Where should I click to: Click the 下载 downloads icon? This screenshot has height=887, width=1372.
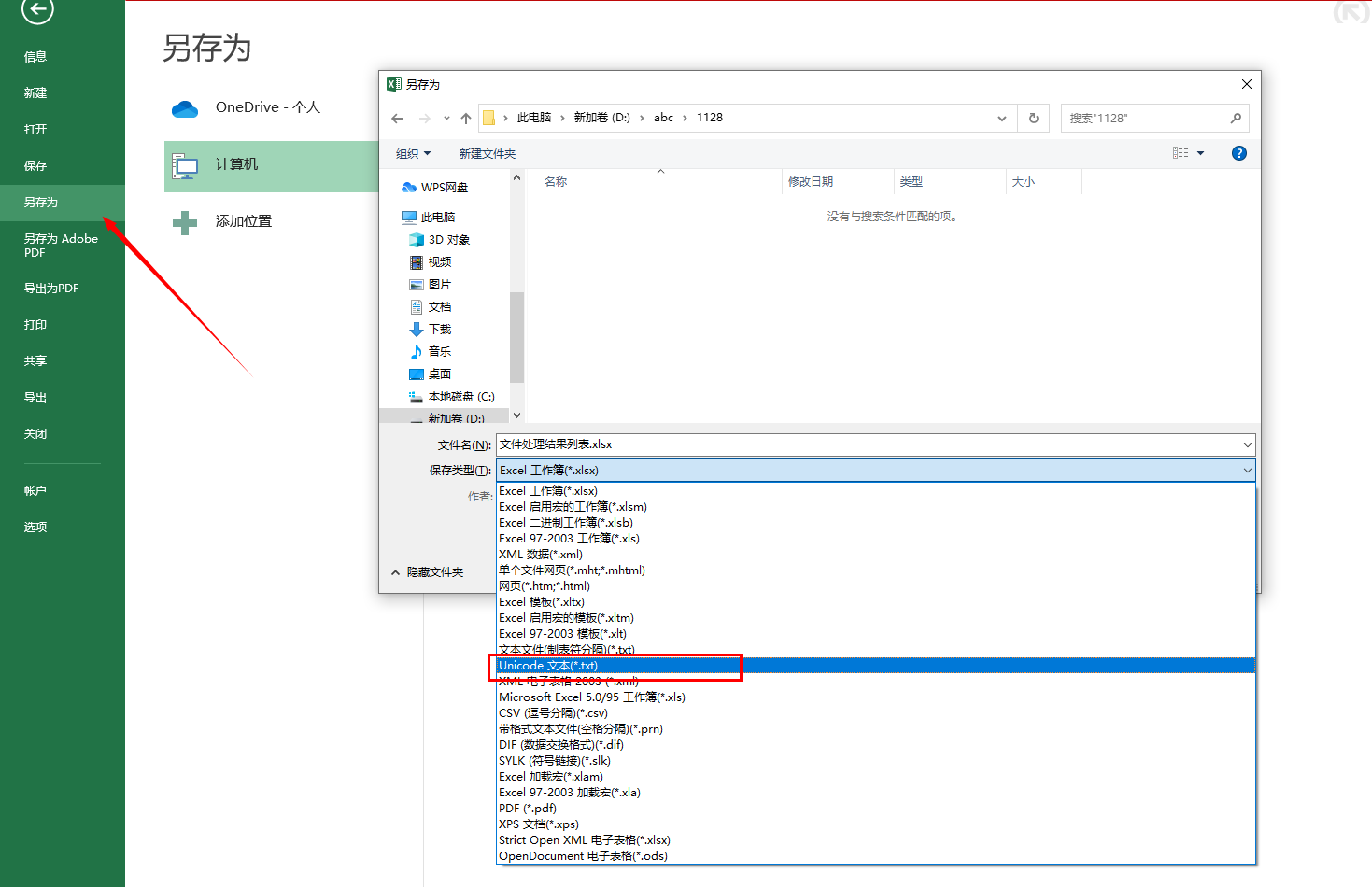[417, 329]
